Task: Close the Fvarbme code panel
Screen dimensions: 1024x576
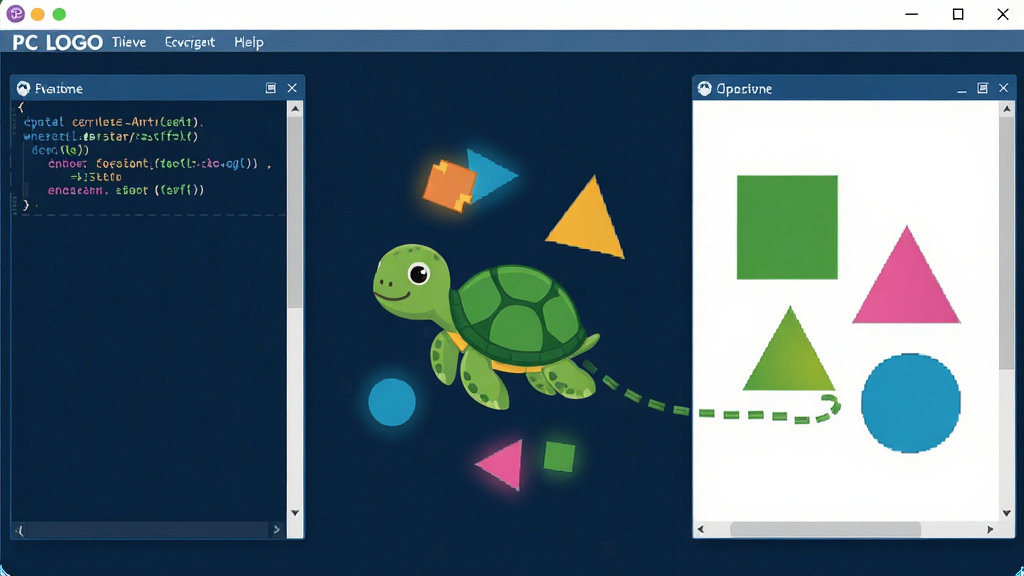Action: [x=292, y=88]
